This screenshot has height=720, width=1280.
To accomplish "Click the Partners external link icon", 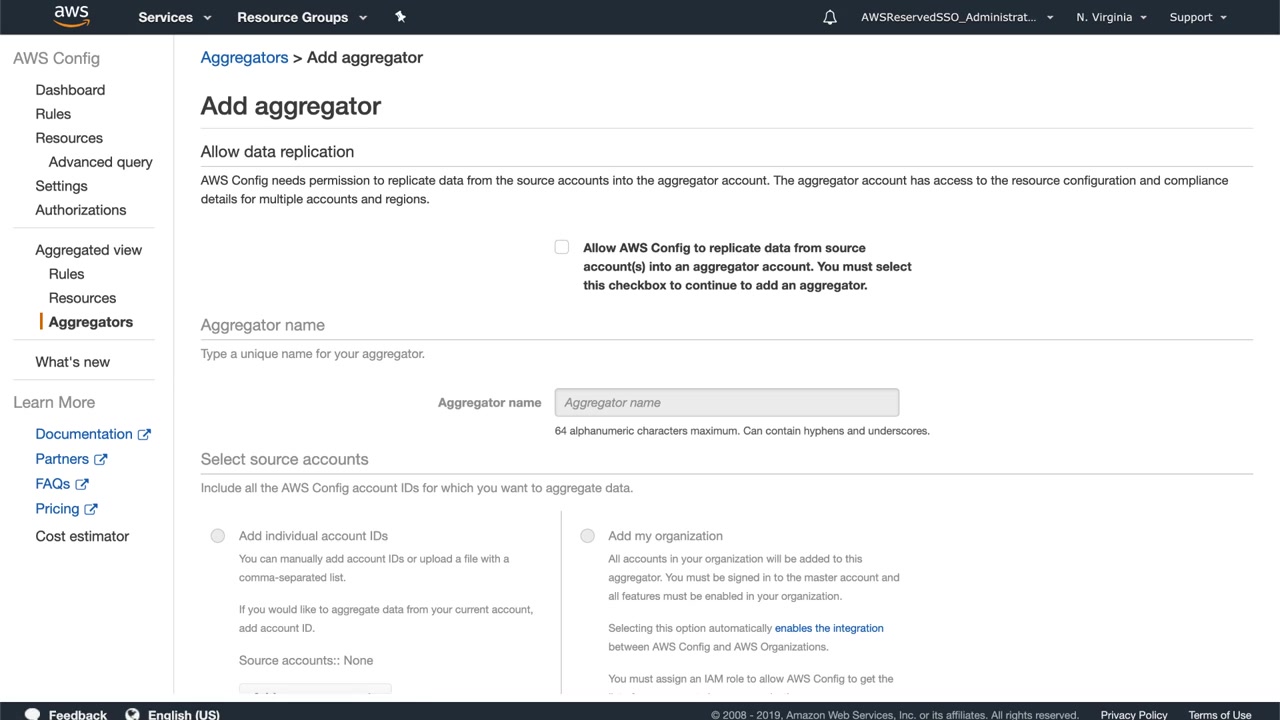I will [101, 459].
